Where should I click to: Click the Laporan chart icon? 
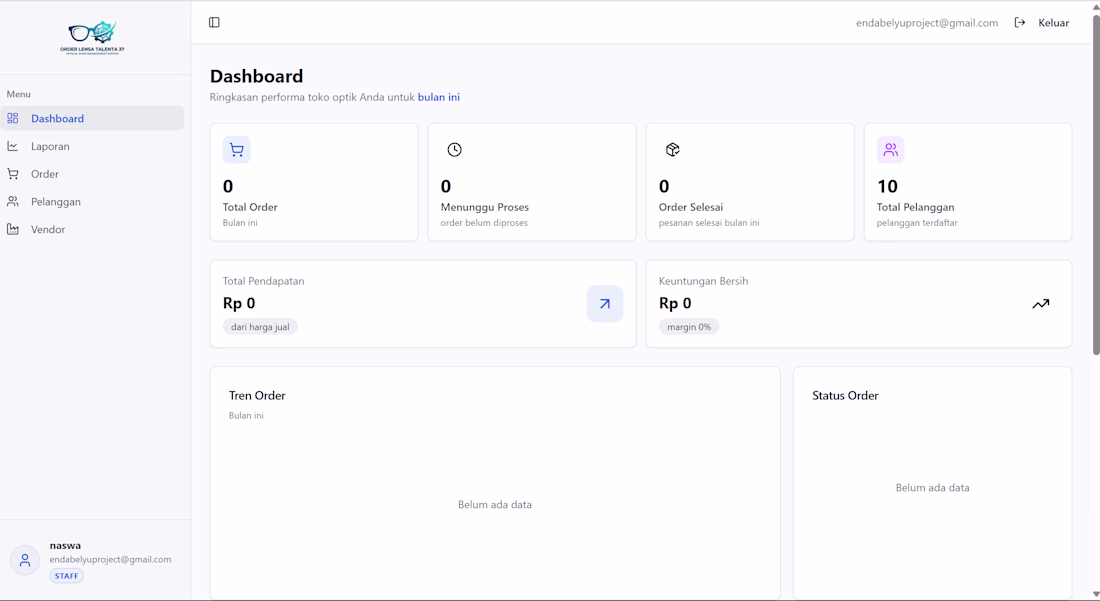13,146
